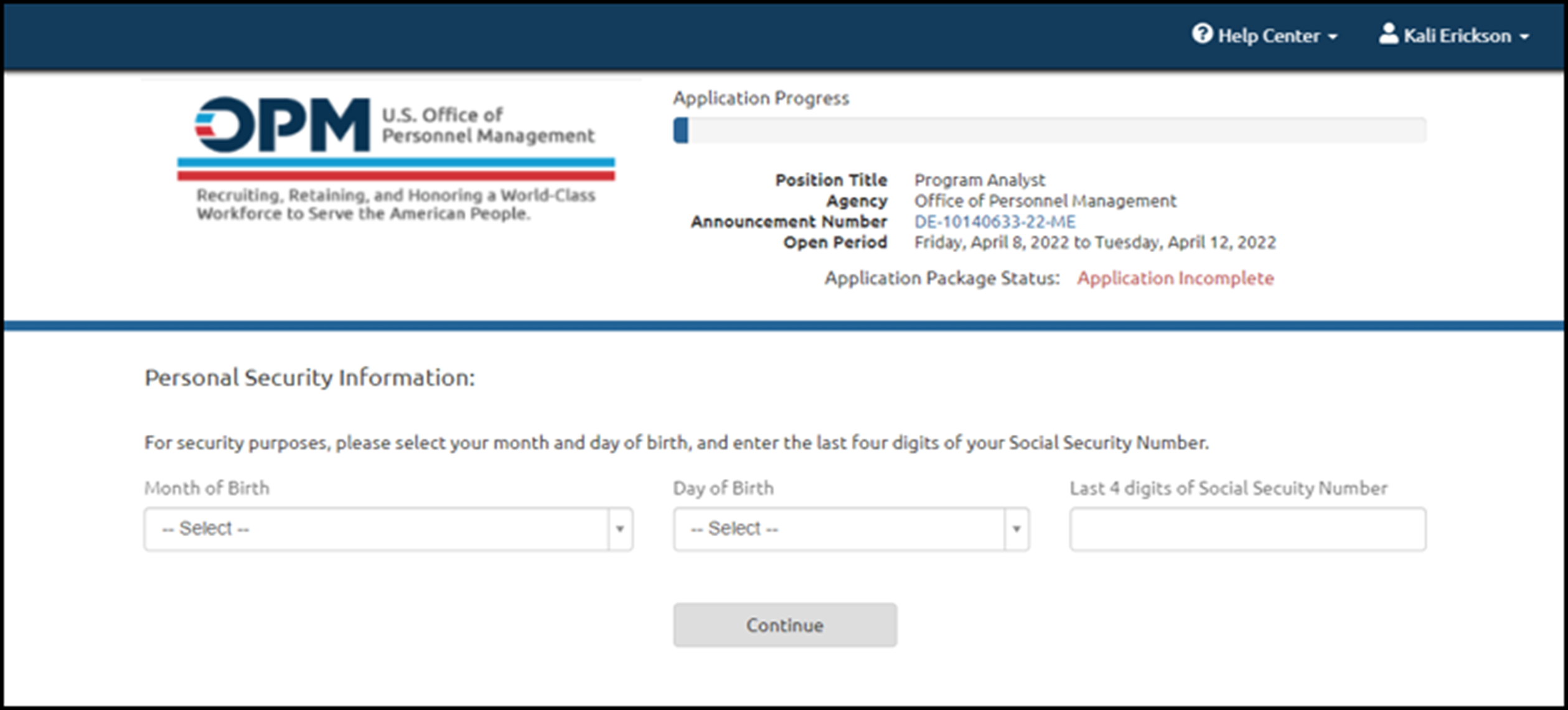
Task: Expand the Help Center caret arrow
Action: 1333,37
